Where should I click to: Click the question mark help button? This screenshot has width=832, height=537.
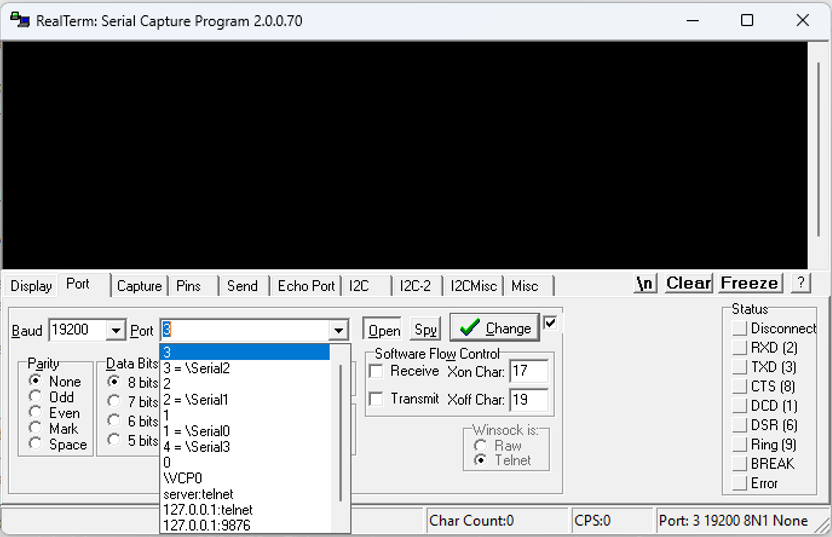tap(801, 283)
